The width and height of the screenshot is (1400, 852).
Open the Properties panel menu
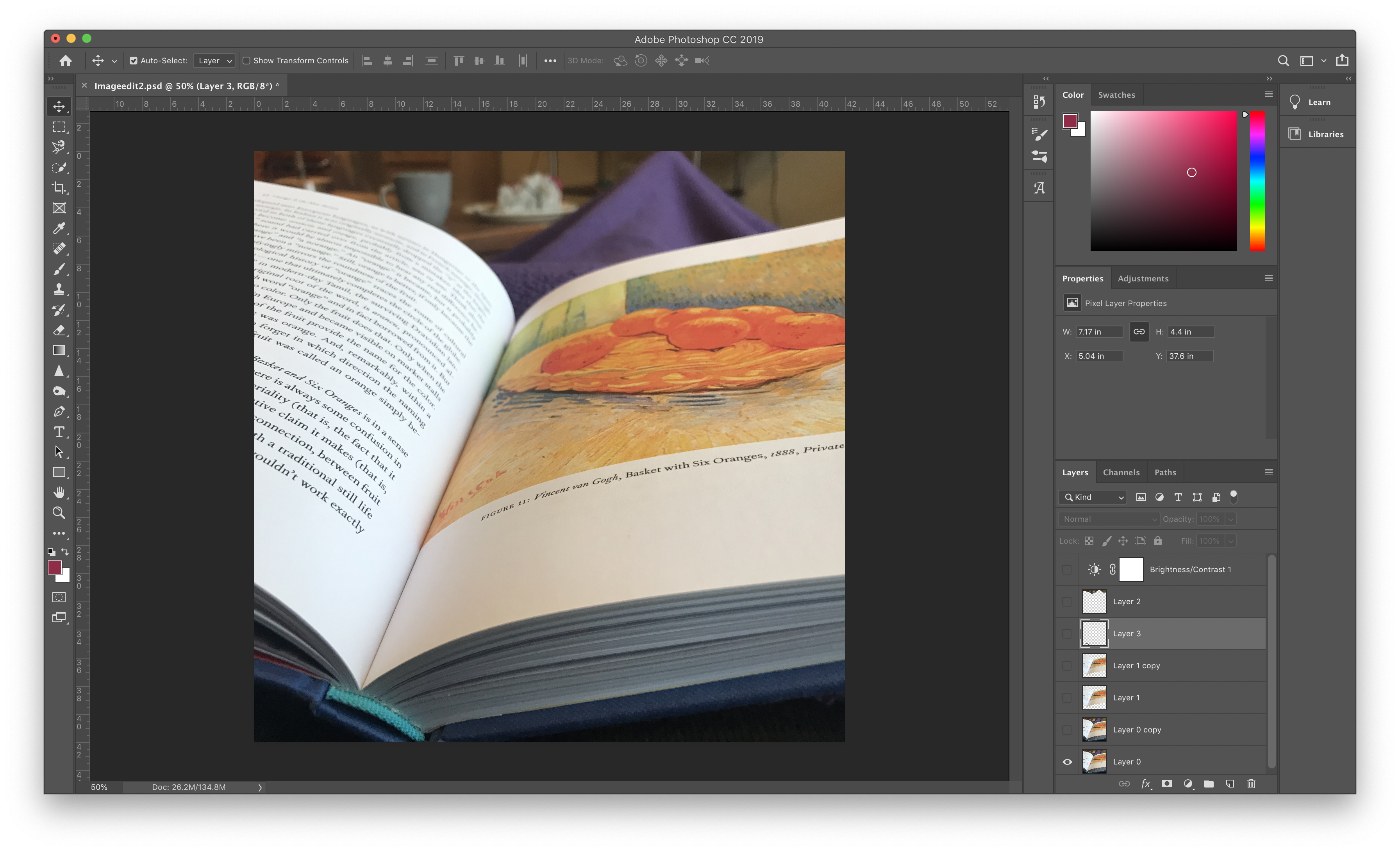(1268, 278)
